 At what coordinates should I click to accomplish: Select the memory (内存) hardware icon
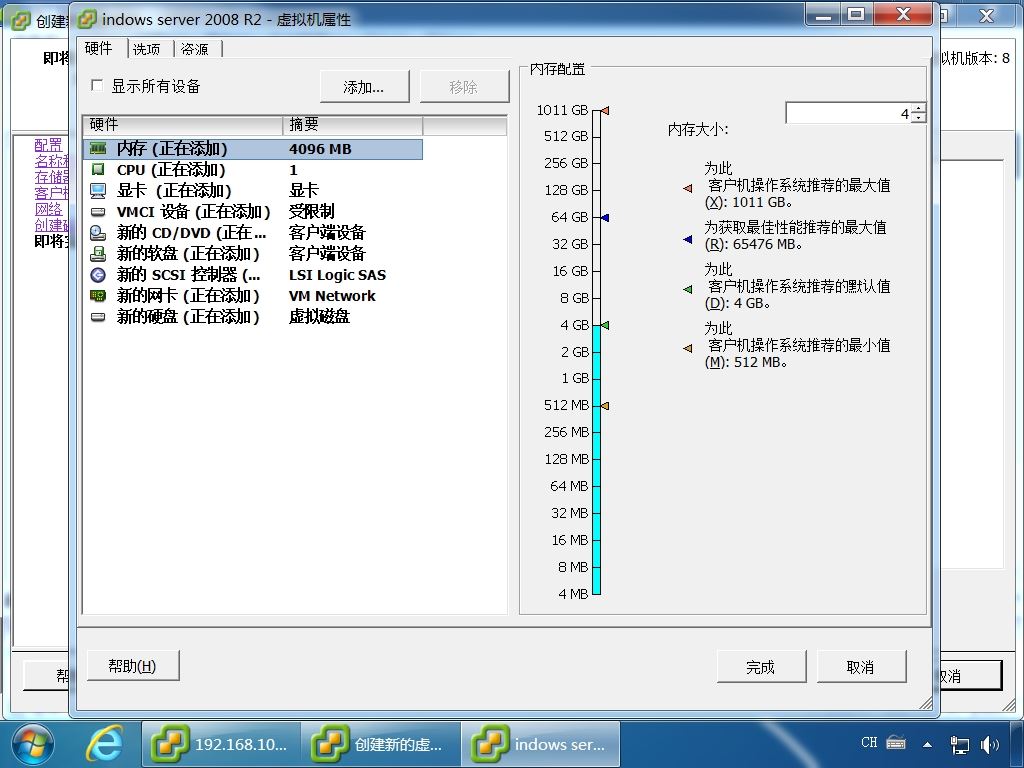[98, 149]
